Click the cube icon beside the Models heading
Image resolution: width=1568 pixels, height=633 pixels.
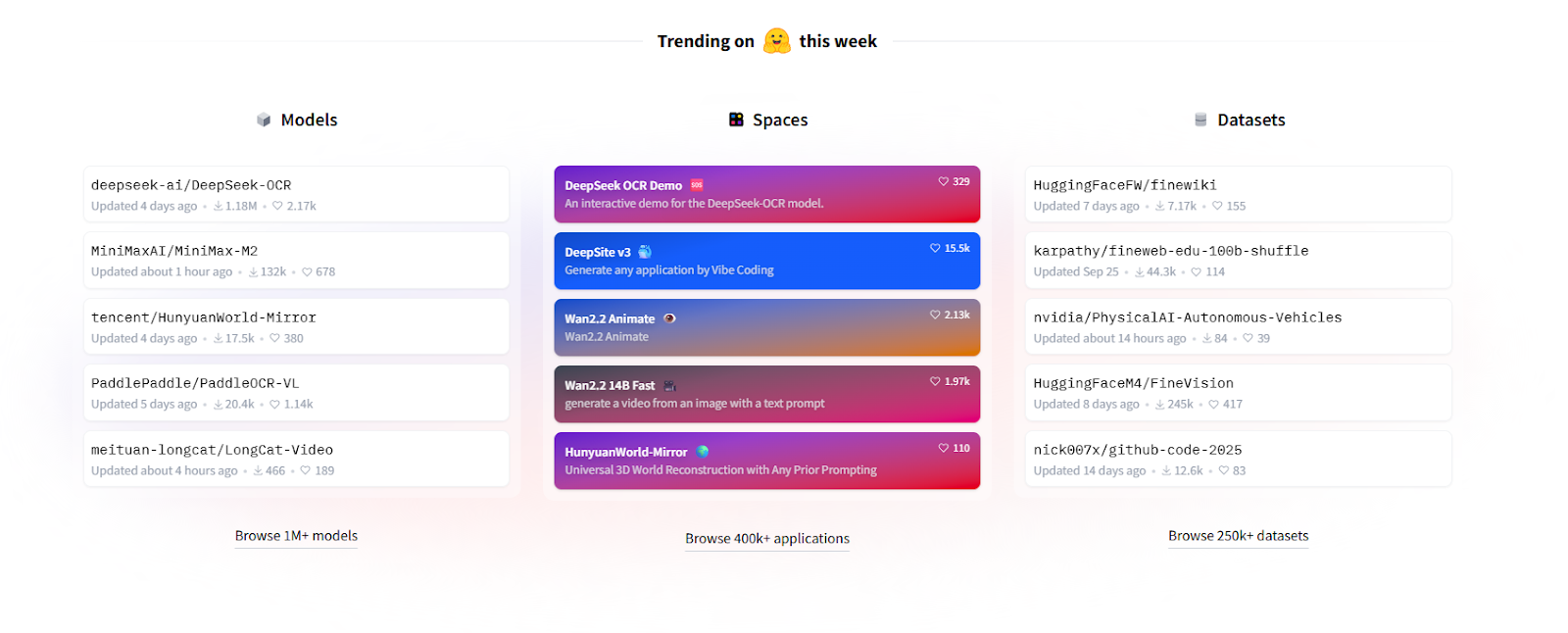[x=265, y=119]
